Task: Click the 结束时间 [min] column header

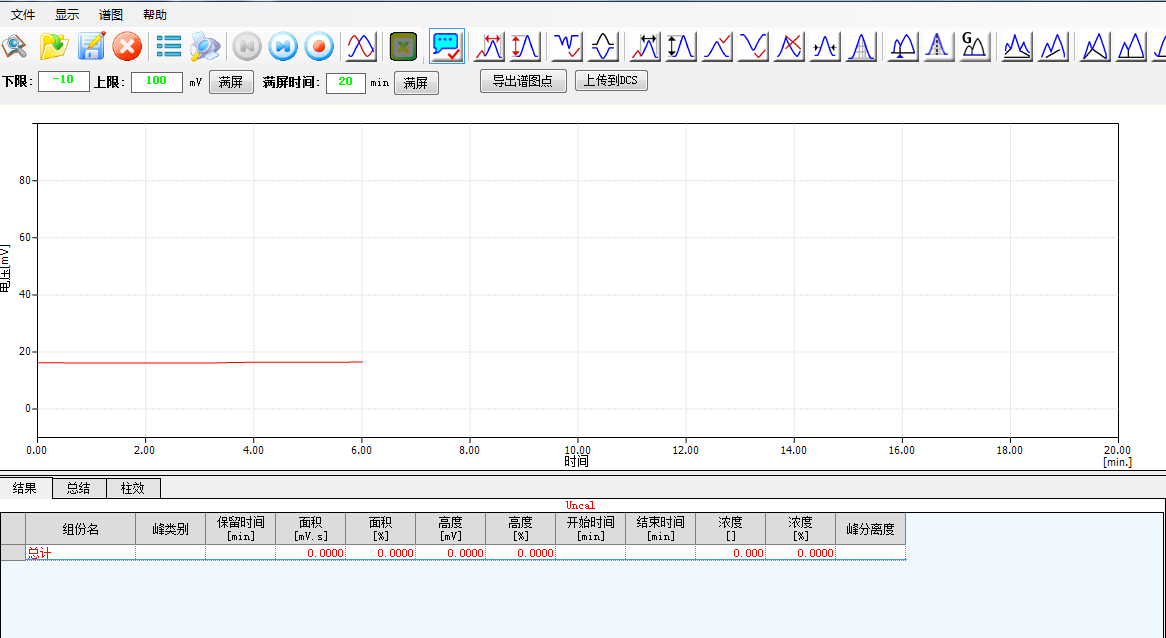Action: coord(660,529)
